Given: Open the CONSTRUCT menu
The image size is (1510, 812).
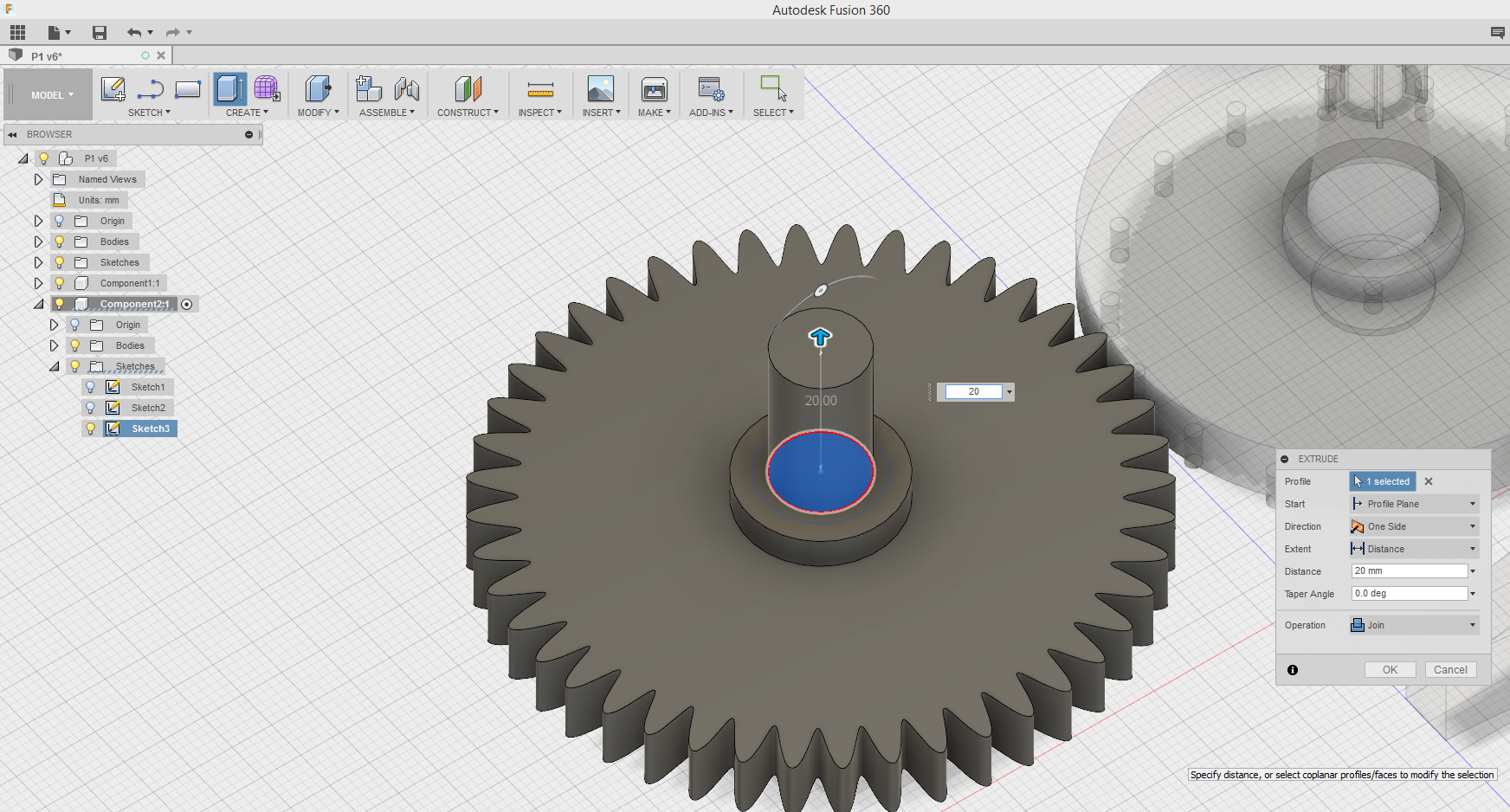Looking at the screenshot, I should coord(468,113).
